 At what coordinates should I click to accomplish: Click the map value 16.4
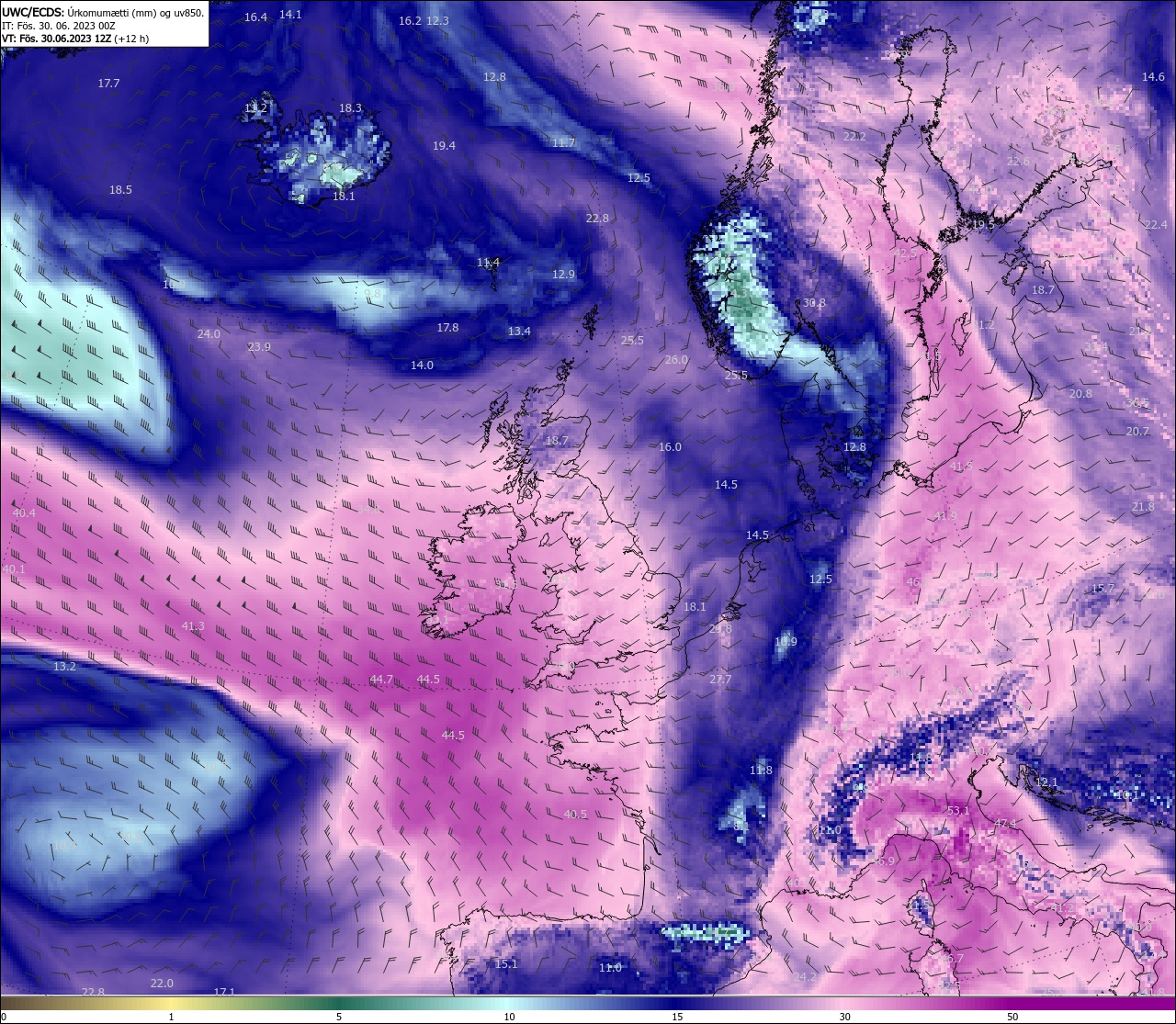(x=256, y=17)
